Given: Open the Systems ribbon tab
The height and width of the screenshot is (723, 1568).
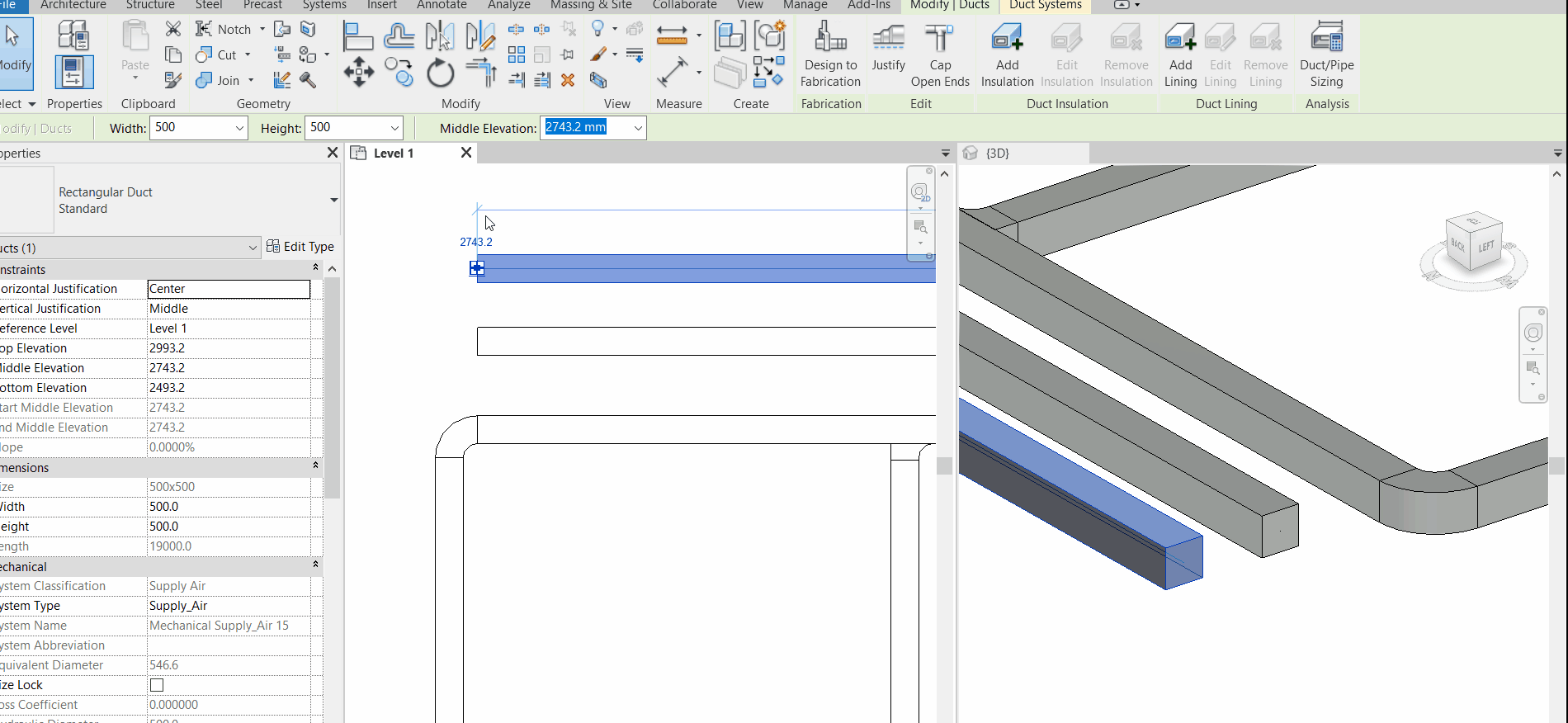Looking at the screenshot, I should click(x=324, y=5).
